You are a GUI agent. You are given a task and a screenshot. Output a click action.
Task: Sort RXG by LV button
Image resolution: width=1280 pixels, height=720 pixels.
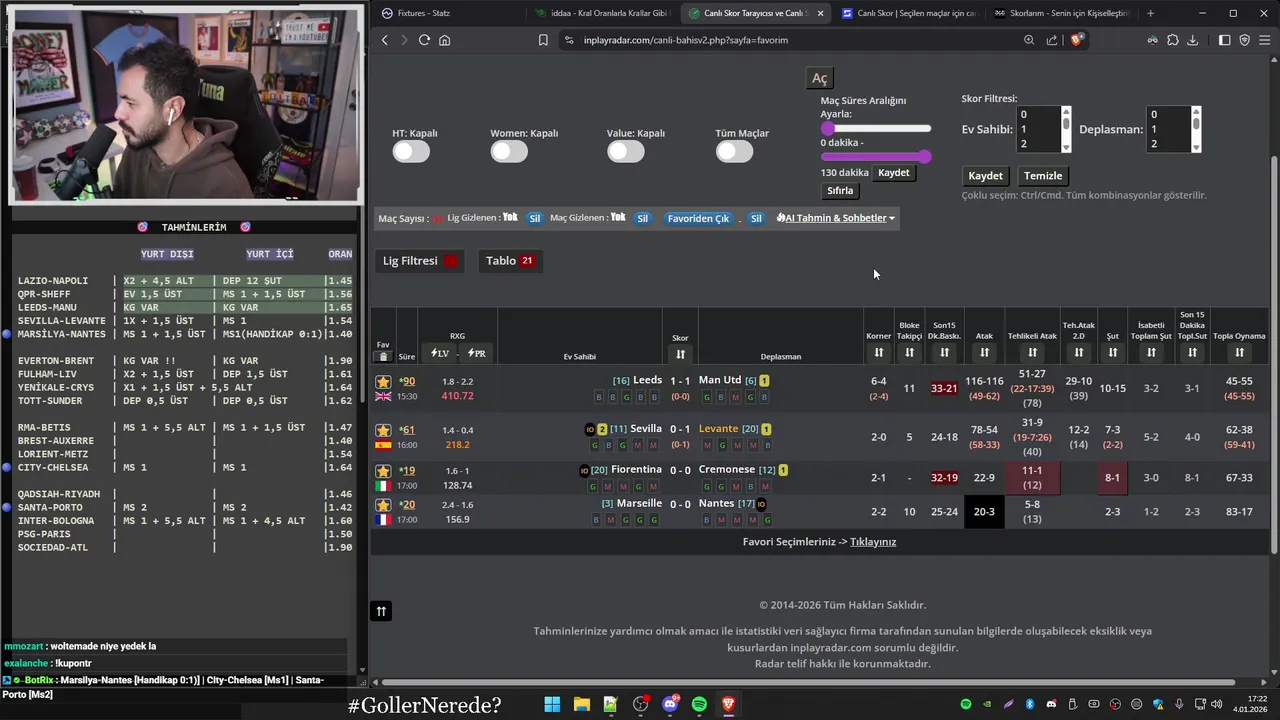440,353
